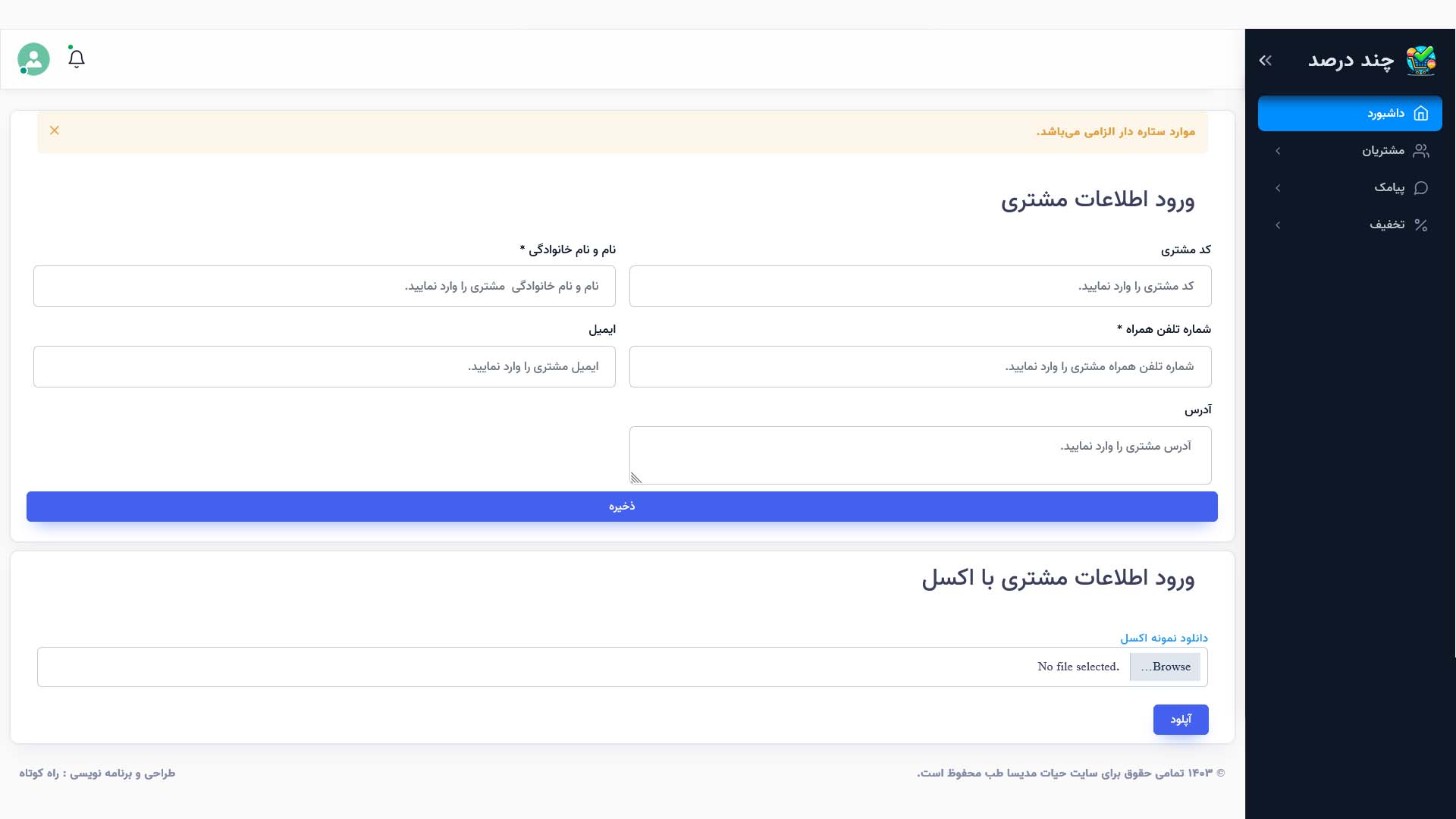Open the user profile avatar
The height and width of the screenshot is (819, 1456).
pyautogui.click(x=33, y=59)
